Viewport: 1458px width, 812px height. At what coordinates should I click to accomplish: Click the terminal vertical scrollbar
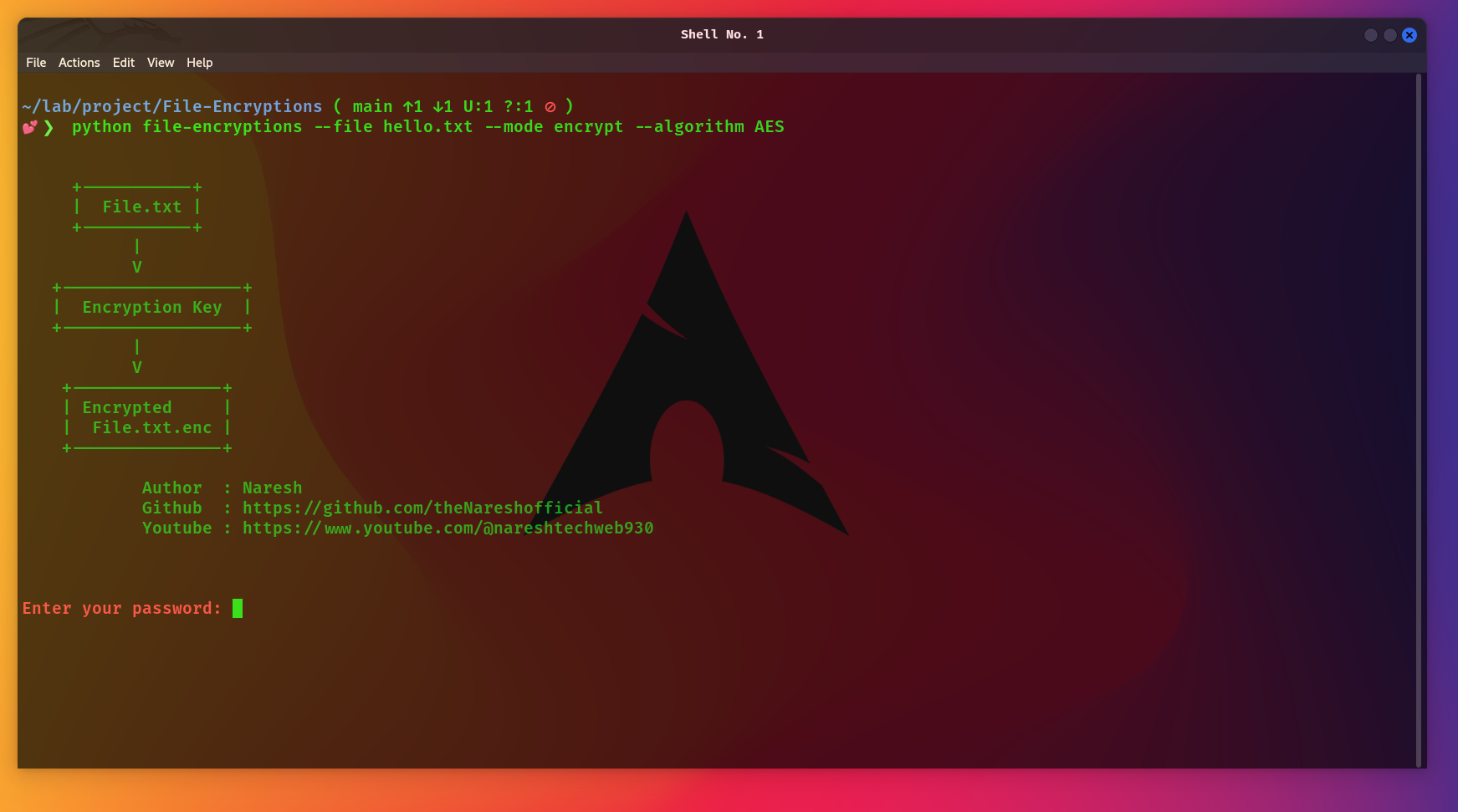coord(1419,420)
